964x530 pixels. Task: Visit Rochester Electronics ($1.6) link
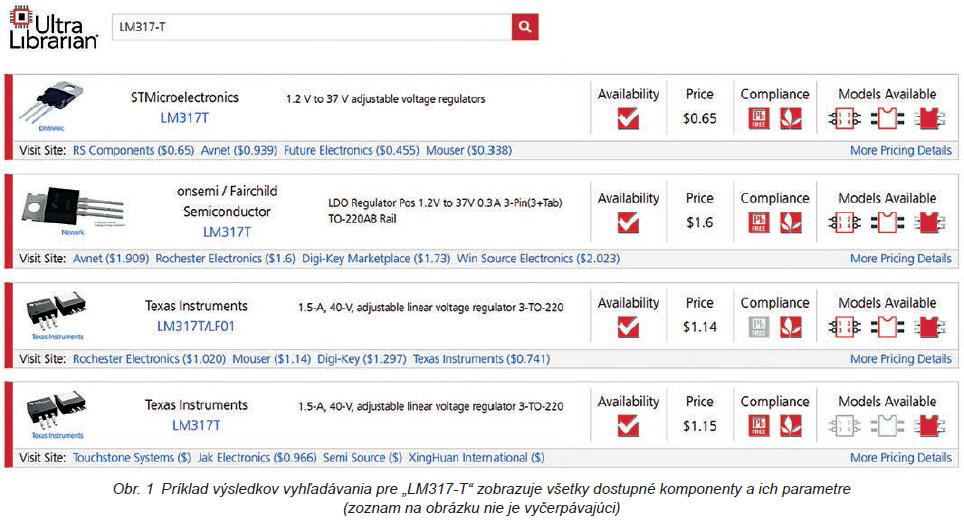click(x=225, y=258)
